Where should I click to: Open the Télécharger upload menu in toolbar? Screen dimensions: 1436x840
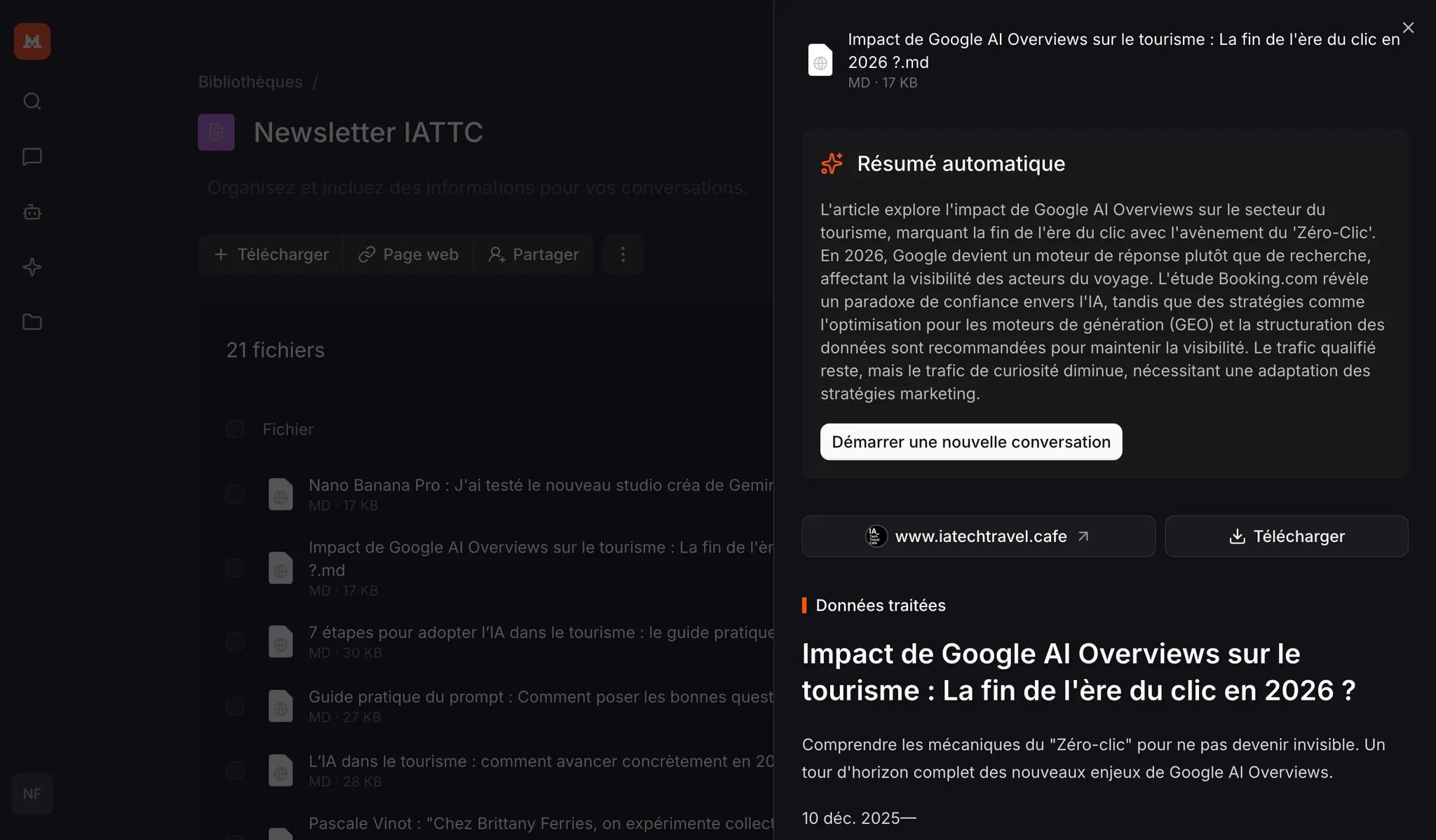271,255
